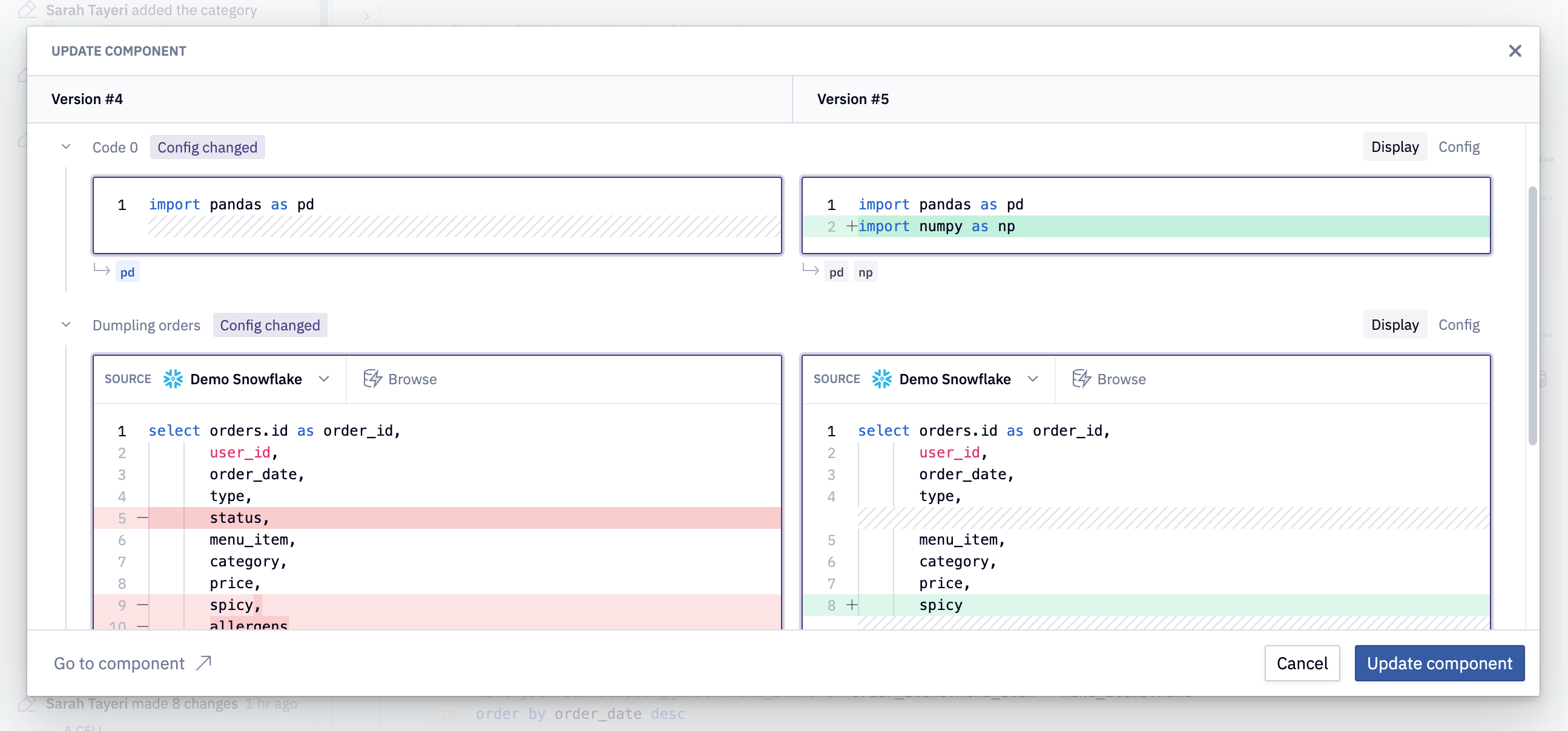The height and width of the screenshot is (731, 1568).
Task: Select Display tab for Dumpling orders
Action: click(x=1394, y=325)
